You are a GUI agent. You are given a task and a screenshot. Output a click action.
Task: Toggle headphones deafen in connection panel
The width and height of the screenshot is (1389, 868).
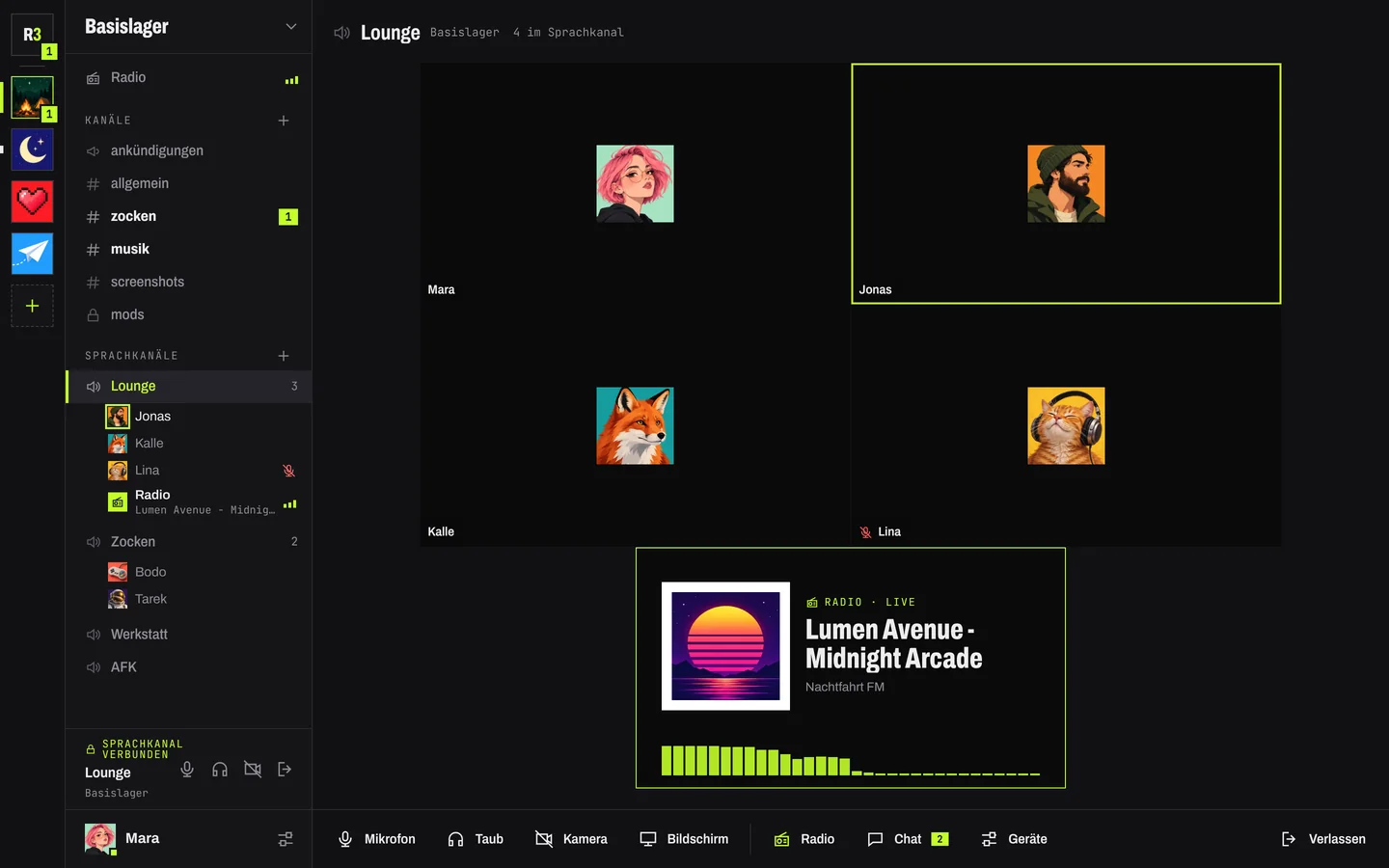coord(220,769)
